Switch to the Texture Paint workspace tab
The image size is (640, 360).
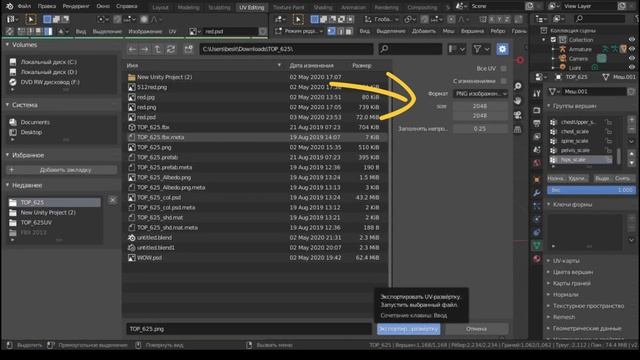[x=289, y=7]
